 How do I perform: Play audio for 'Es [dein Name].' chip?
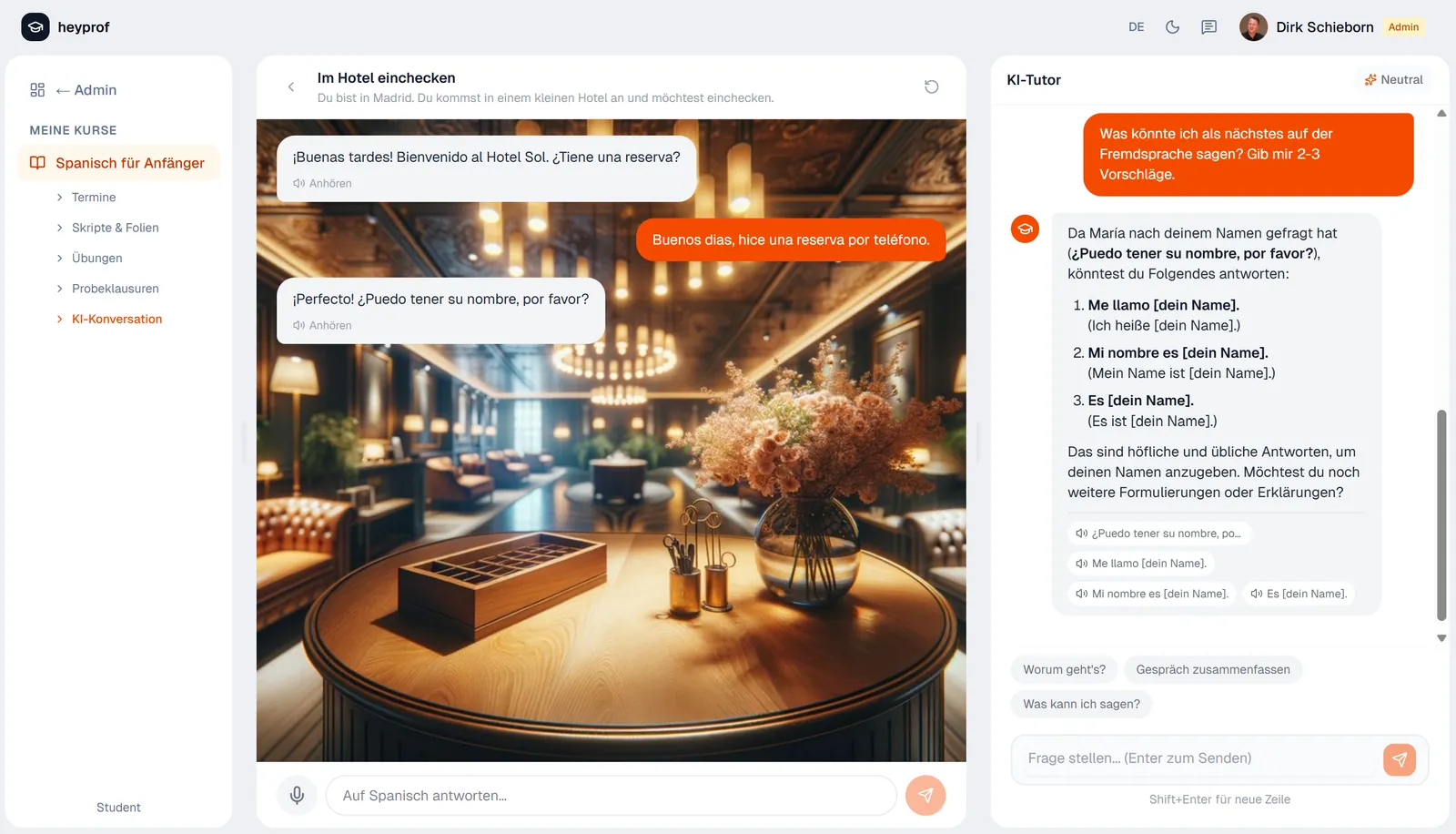(x=1299, y=594)
